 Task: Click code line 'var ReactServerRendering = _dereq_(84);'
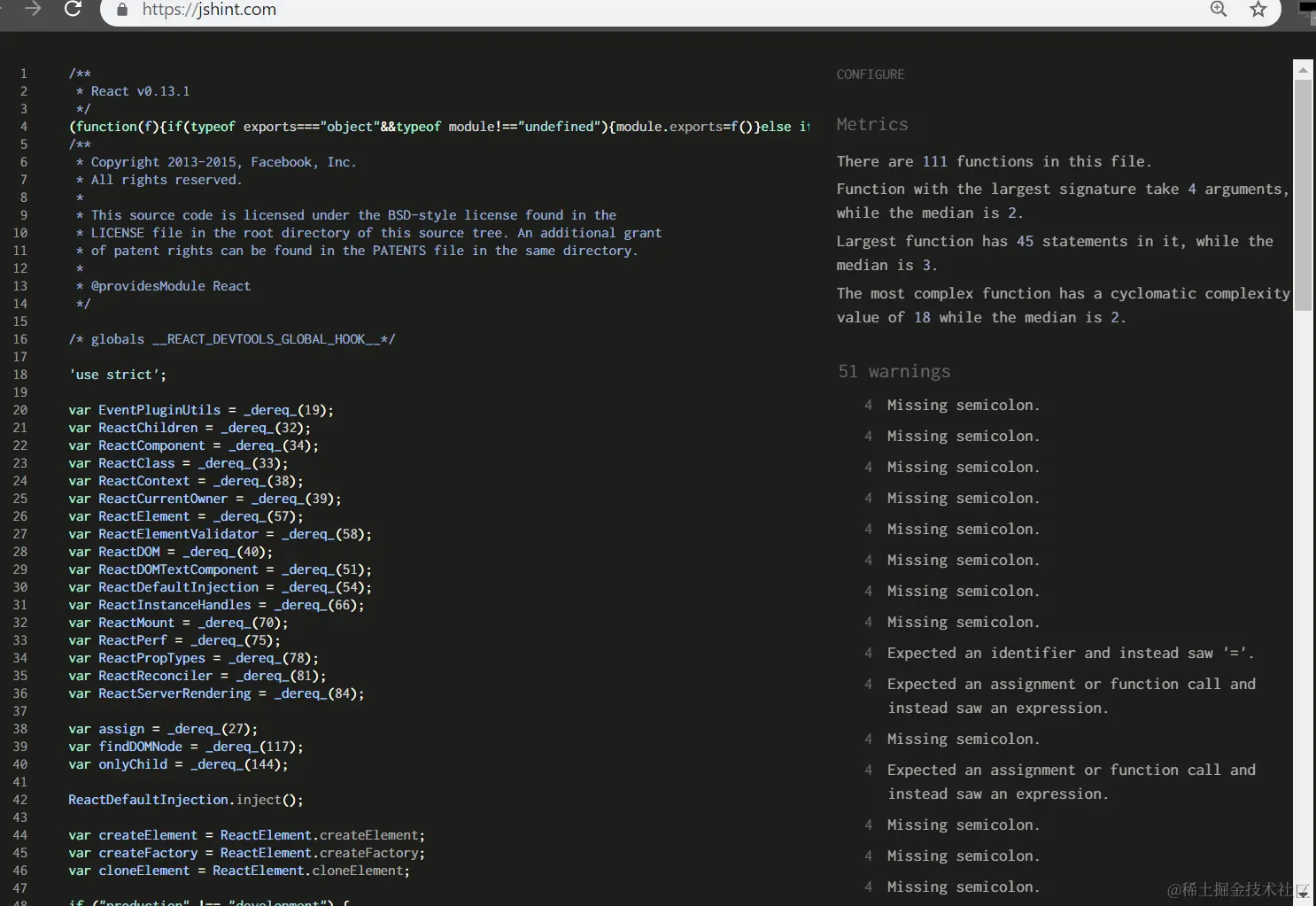pos(216,693)
